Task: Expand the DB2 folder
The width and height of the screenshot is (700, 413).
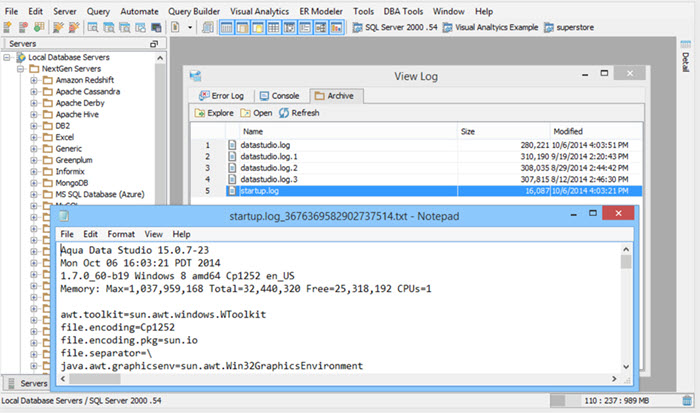Action: (34, 126)
